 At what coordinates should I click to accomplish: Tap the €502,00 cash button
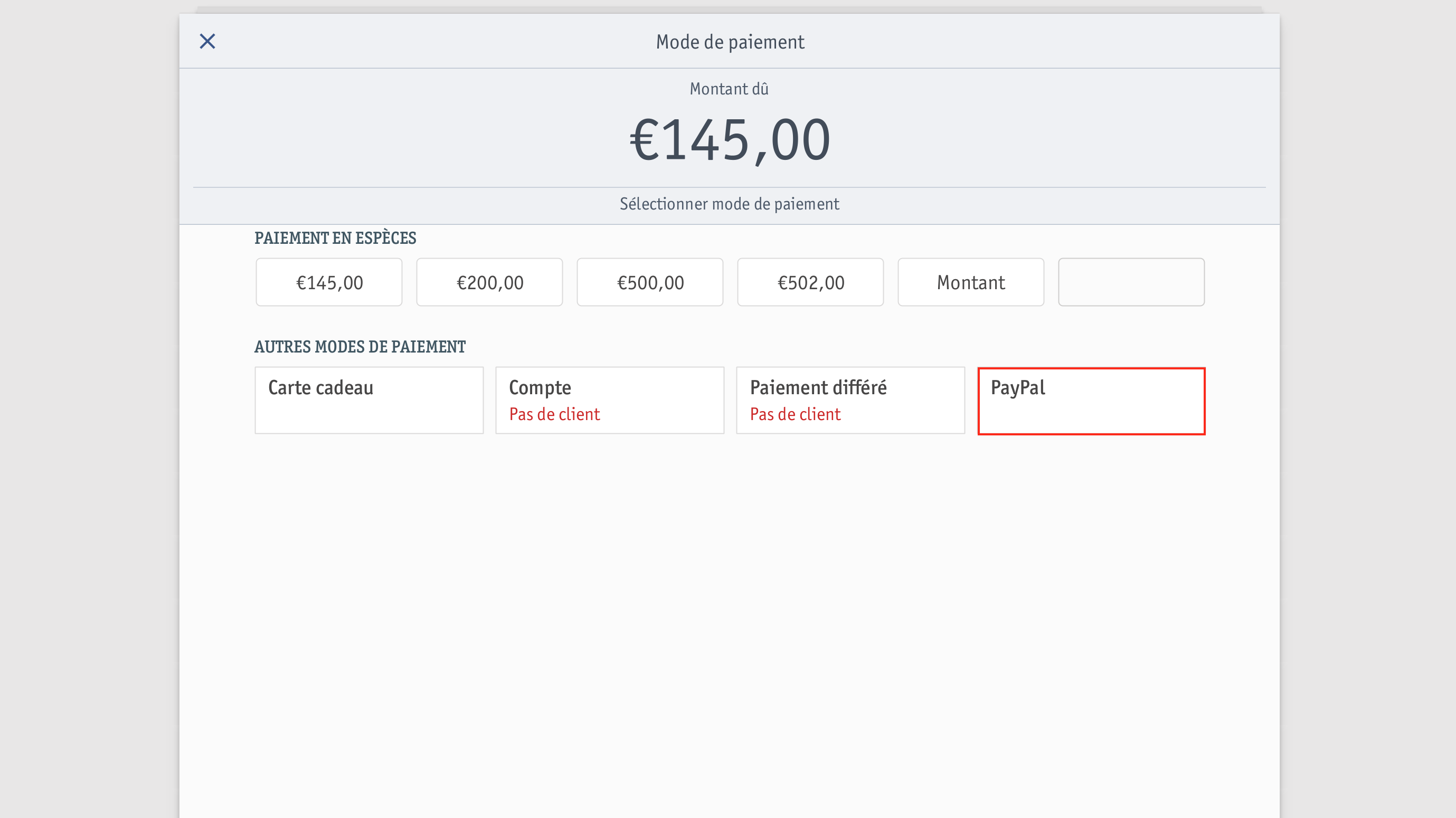tap(810, 282)
